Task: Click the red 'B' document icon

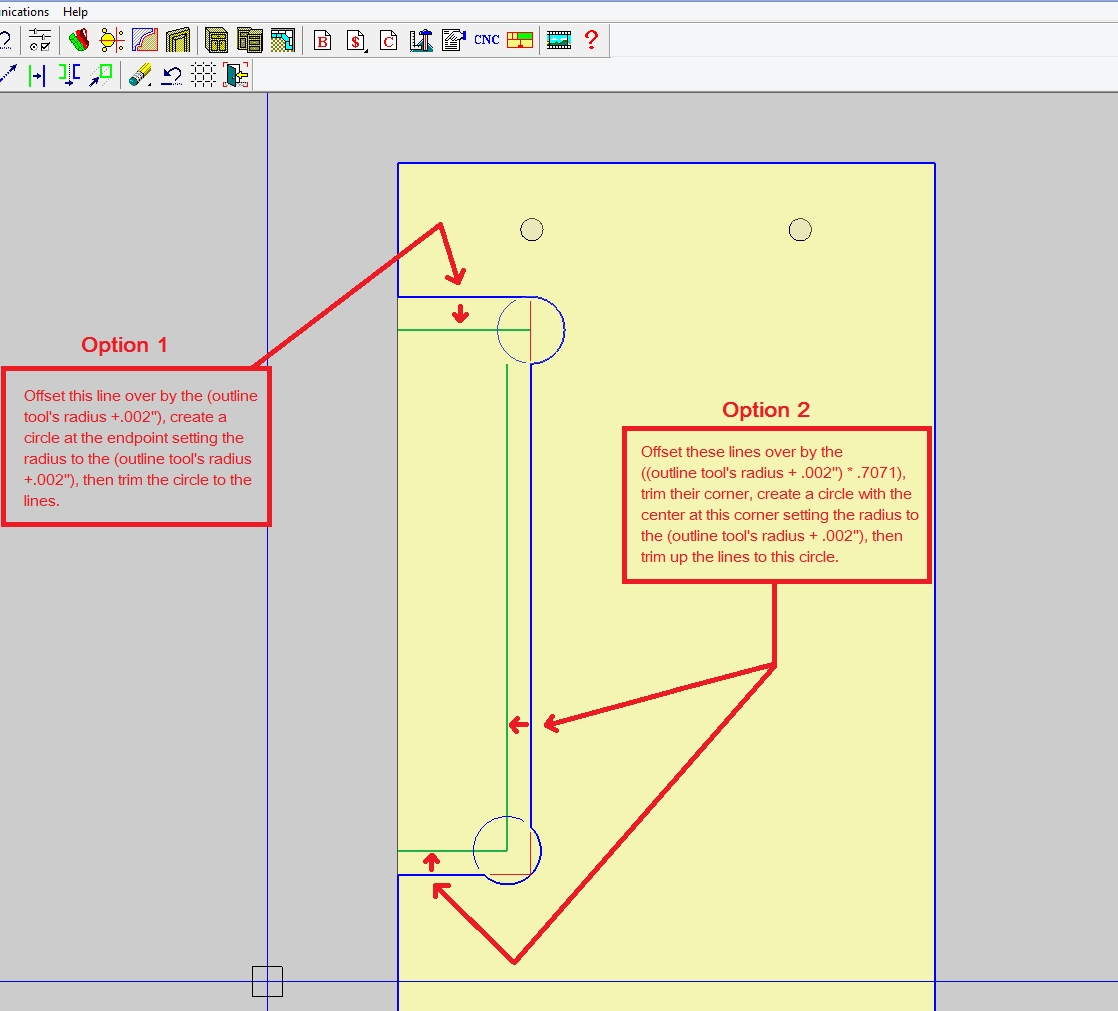Action: [322, 40]
